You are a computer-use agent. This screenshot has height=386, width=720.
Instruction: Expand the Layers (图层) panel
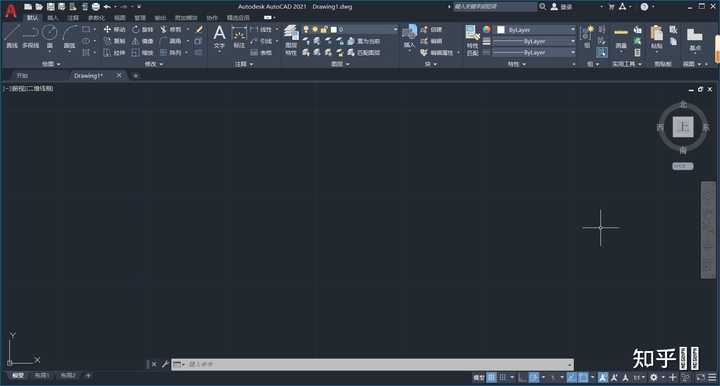pos(340,64)
